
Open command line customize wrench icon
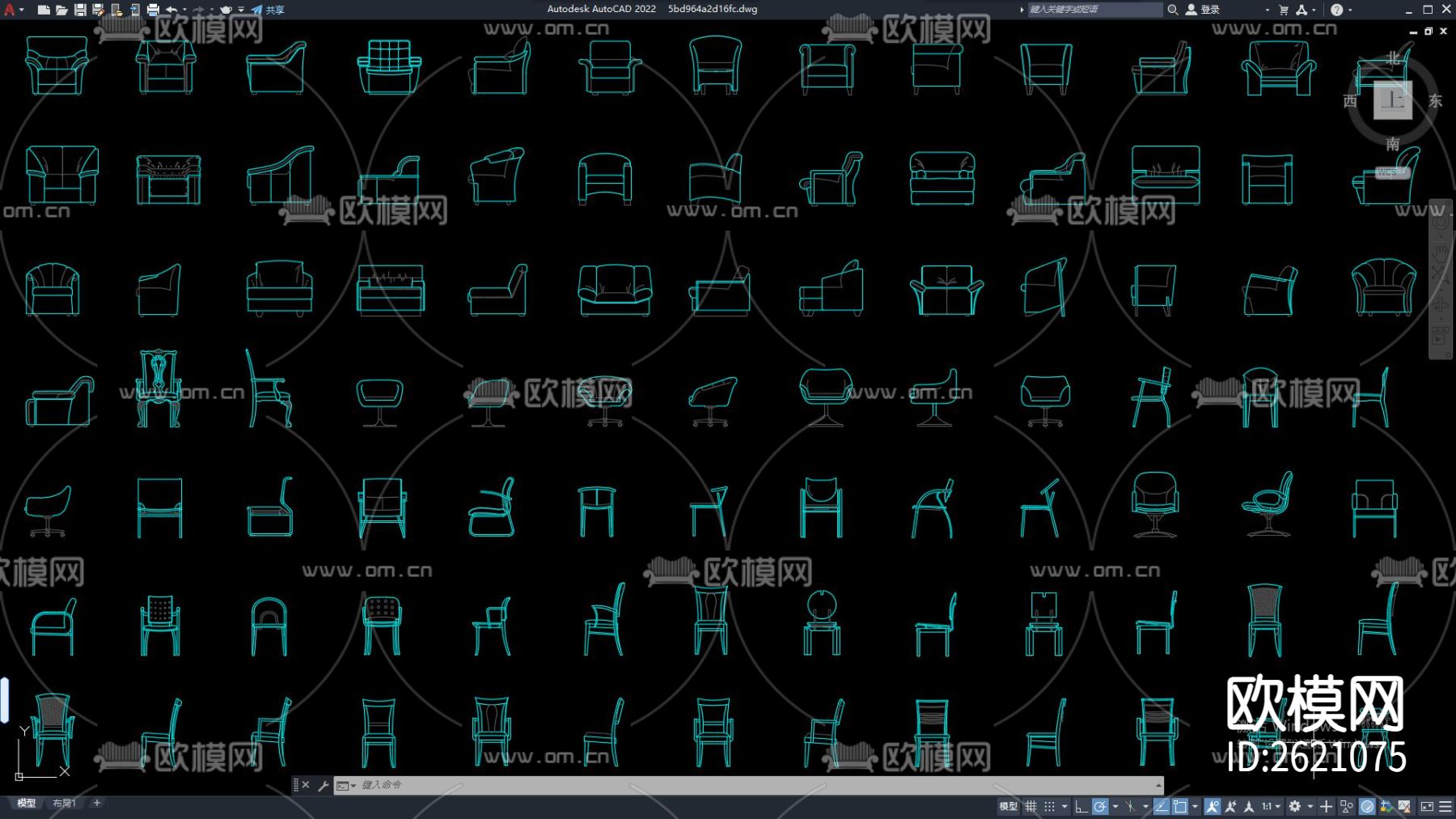[x=323, y=785]
